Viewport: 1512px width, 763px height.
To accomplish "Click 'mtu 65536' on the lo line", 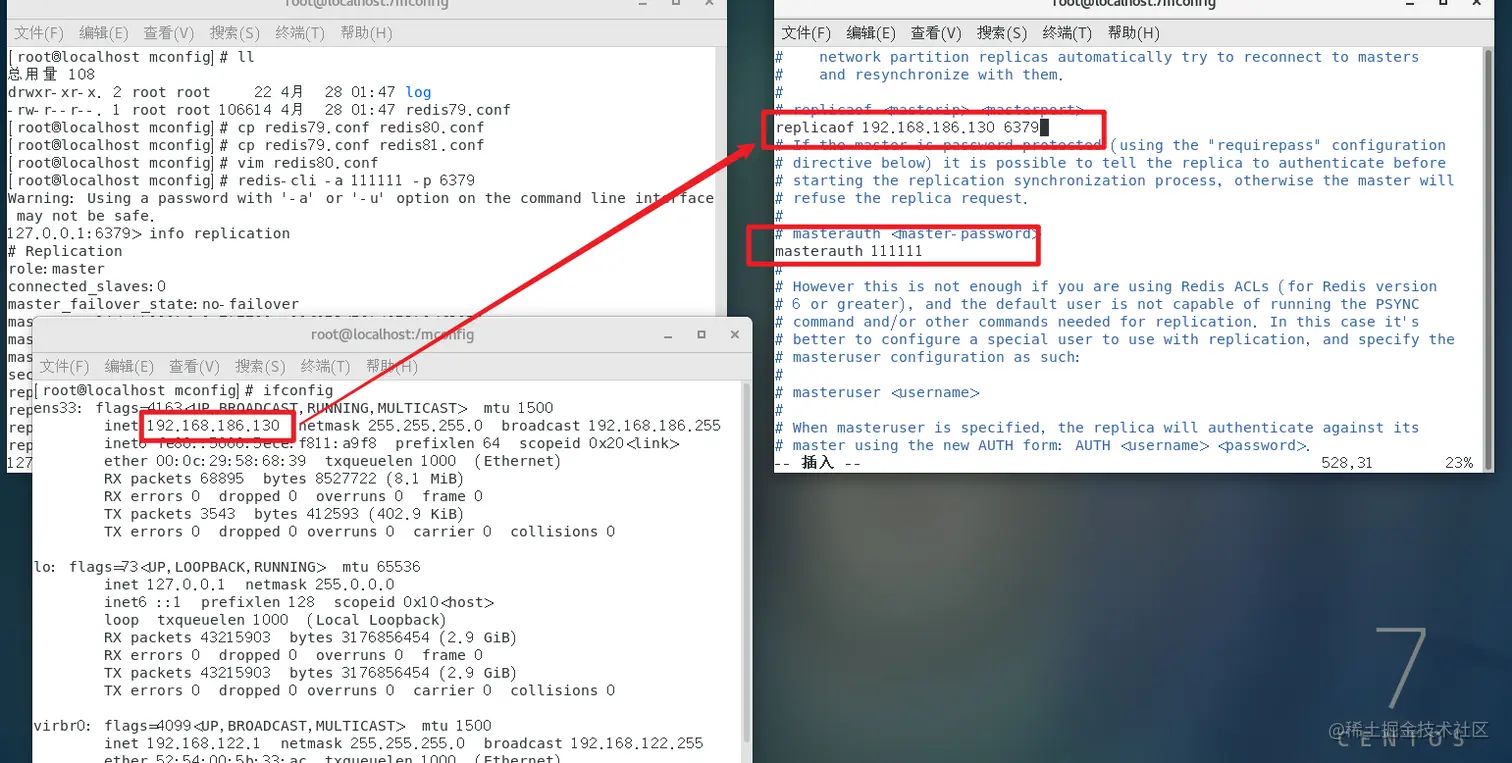I will pos(381,567).
